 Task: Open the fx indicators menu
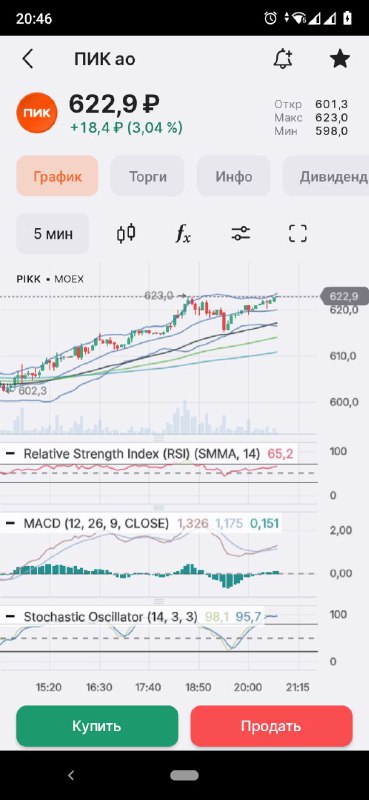point(183,234)
